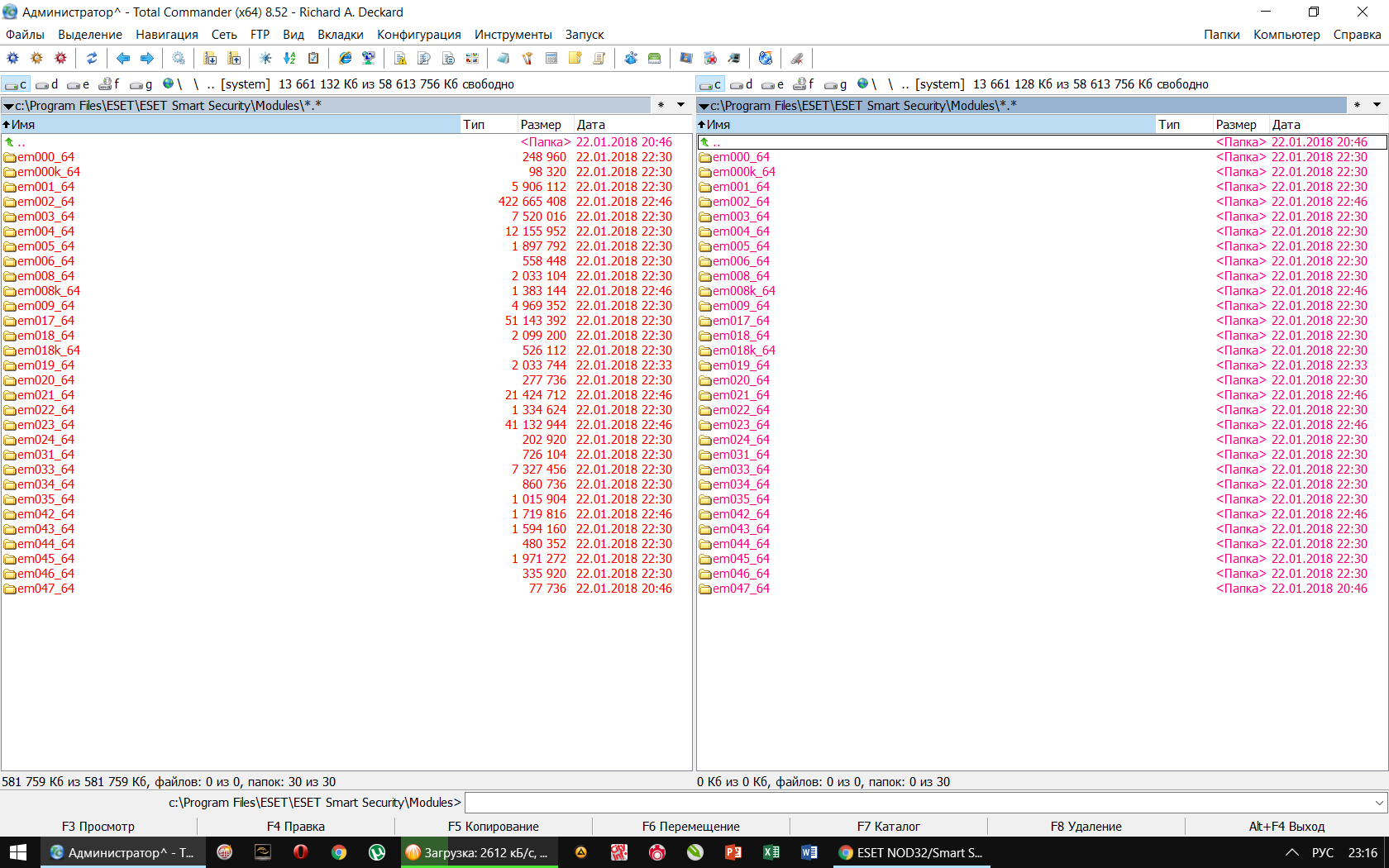1389x868 pixels.
Task: Click the pack files archive icon
Action: coord(210,58)
